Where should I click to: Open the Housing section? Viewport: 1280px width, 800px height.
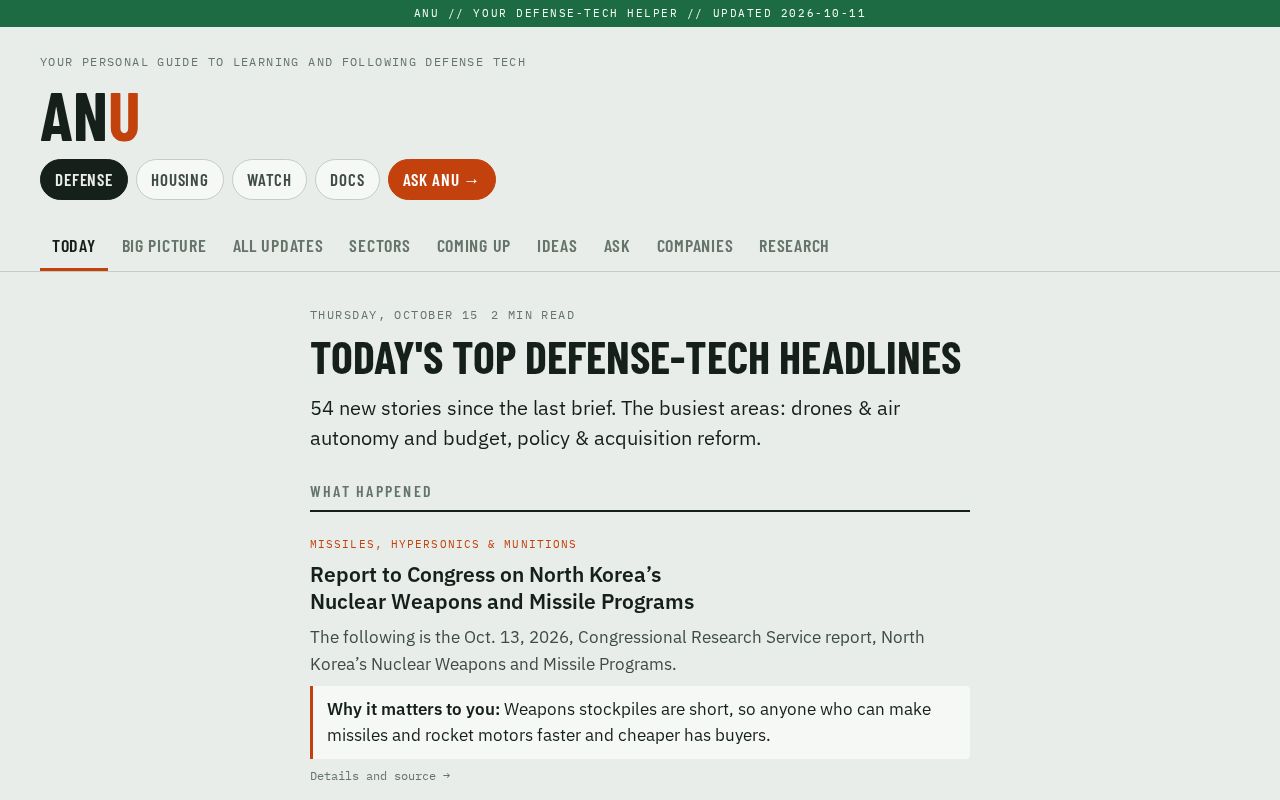click(180, 180)
